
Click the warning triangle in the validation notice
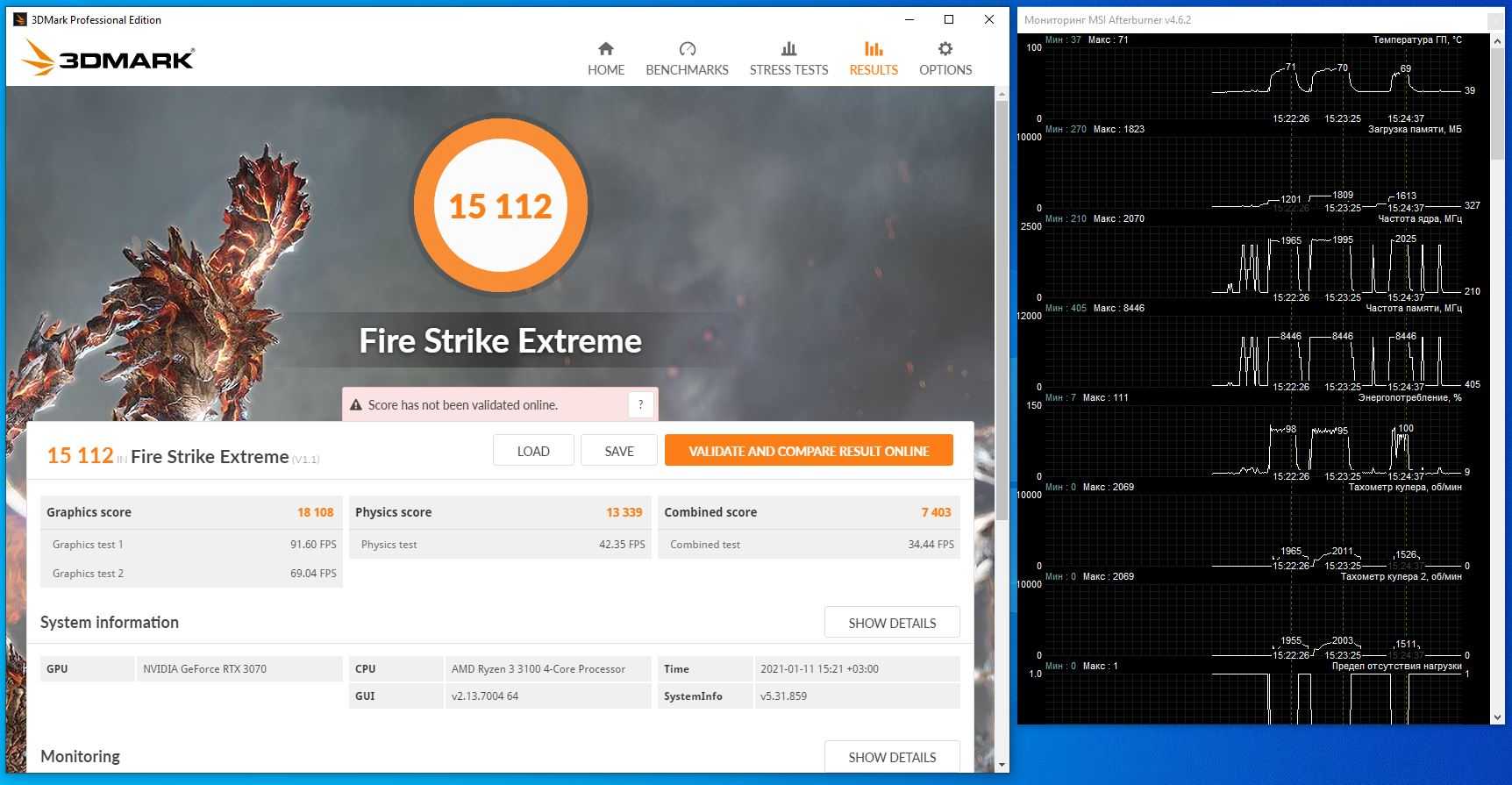[x=356, y=405]
